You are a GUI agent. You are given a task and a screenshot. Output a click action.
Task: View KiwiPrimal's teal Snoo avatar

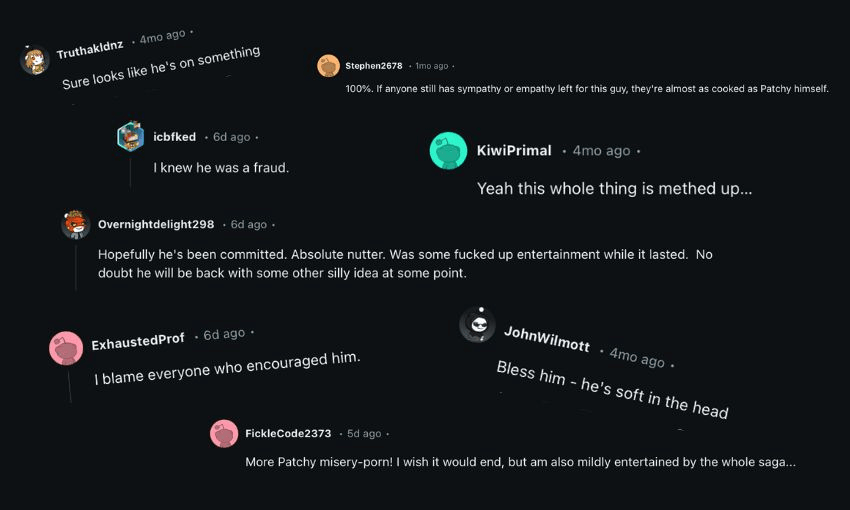pyautogui.click(x=448, y=150)
